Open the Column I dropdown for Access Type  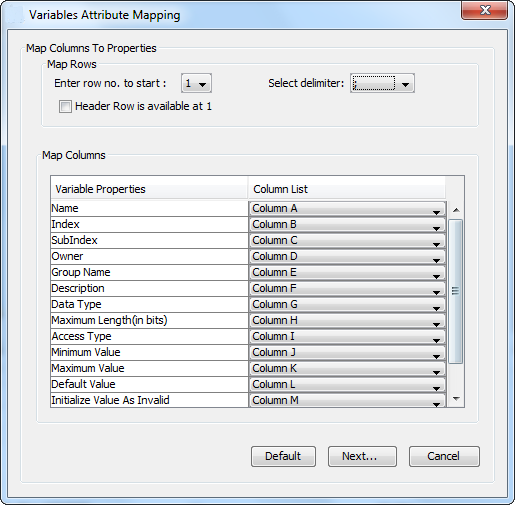pos(347,337)
